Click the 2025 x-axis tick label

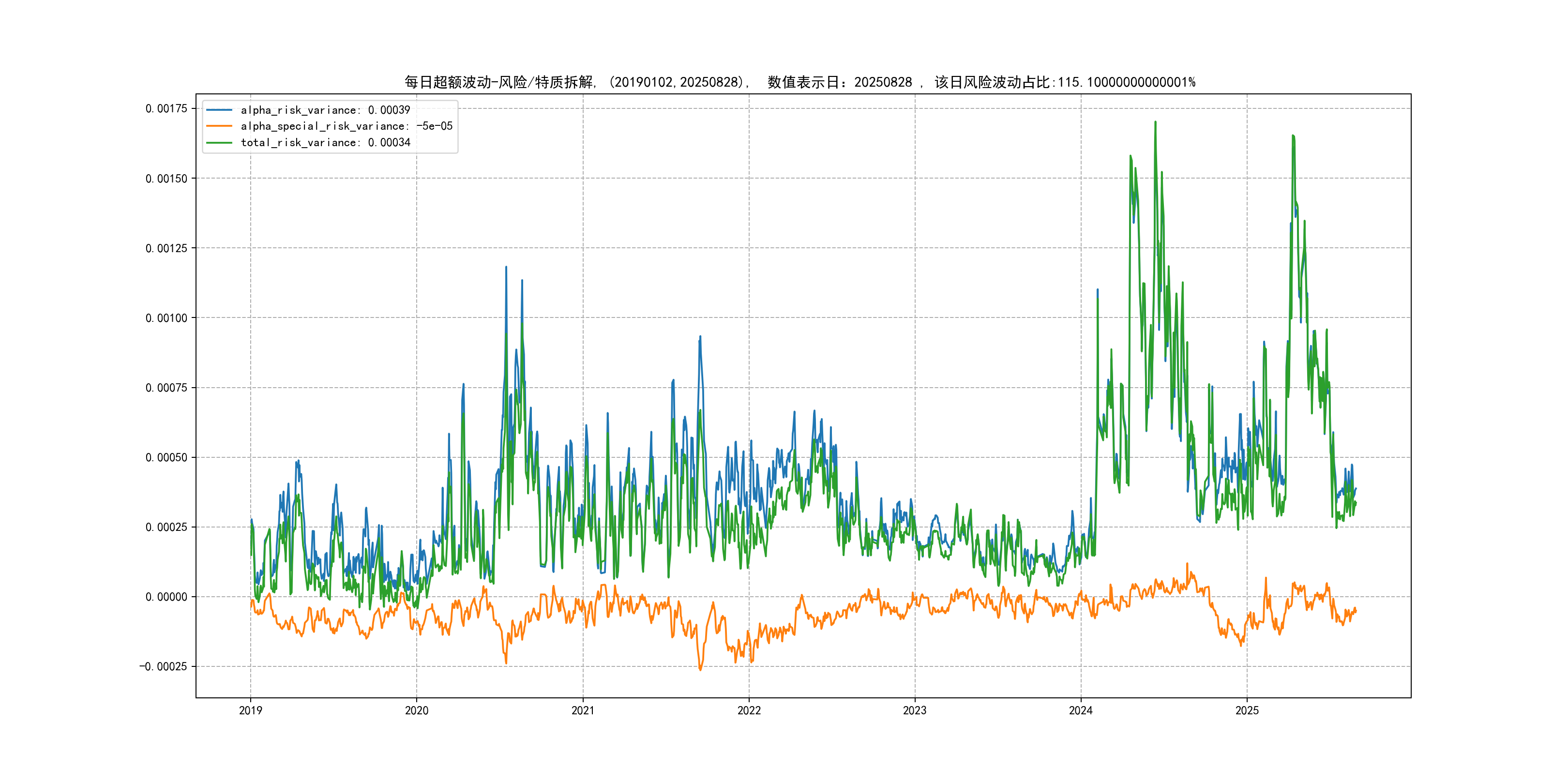click(1247, 710)
